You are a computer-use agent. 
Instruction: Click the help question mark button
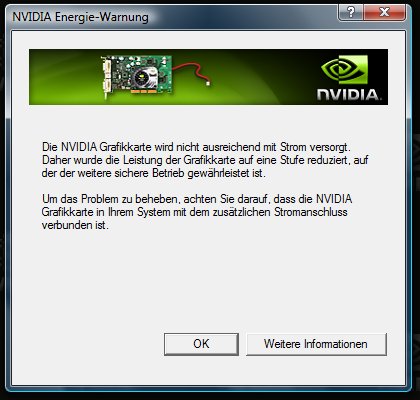350,12
